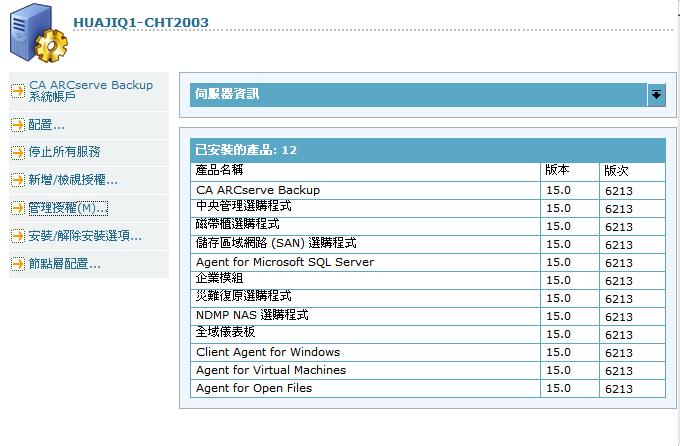
Task: Select 停止所有服務 link
Action: pyautogui.click(x=65, y=152)
